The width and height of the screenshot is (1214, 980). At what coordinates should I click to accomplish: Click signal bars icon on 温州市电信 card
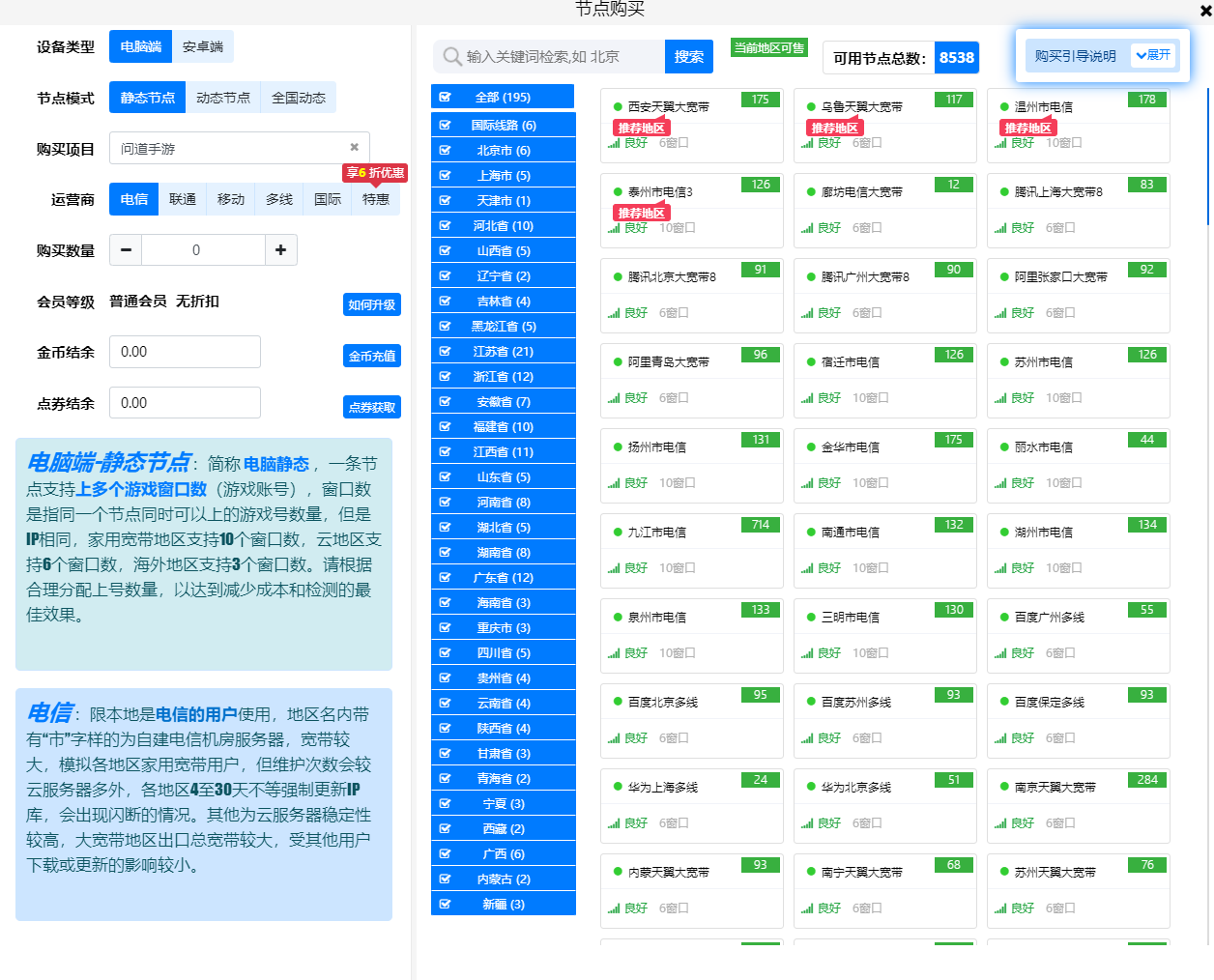pos(1000,143)
